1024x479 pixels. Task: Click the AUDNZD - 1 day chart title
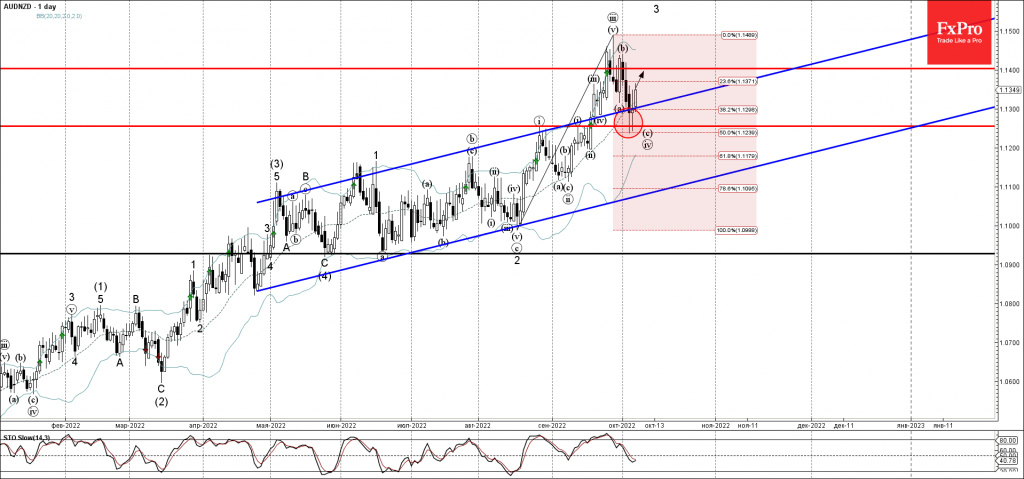32,7
